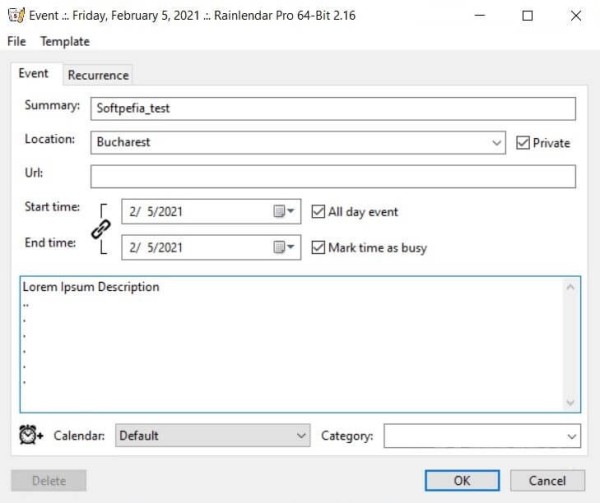Maximize the event dialog window

(x=527, y=16)
